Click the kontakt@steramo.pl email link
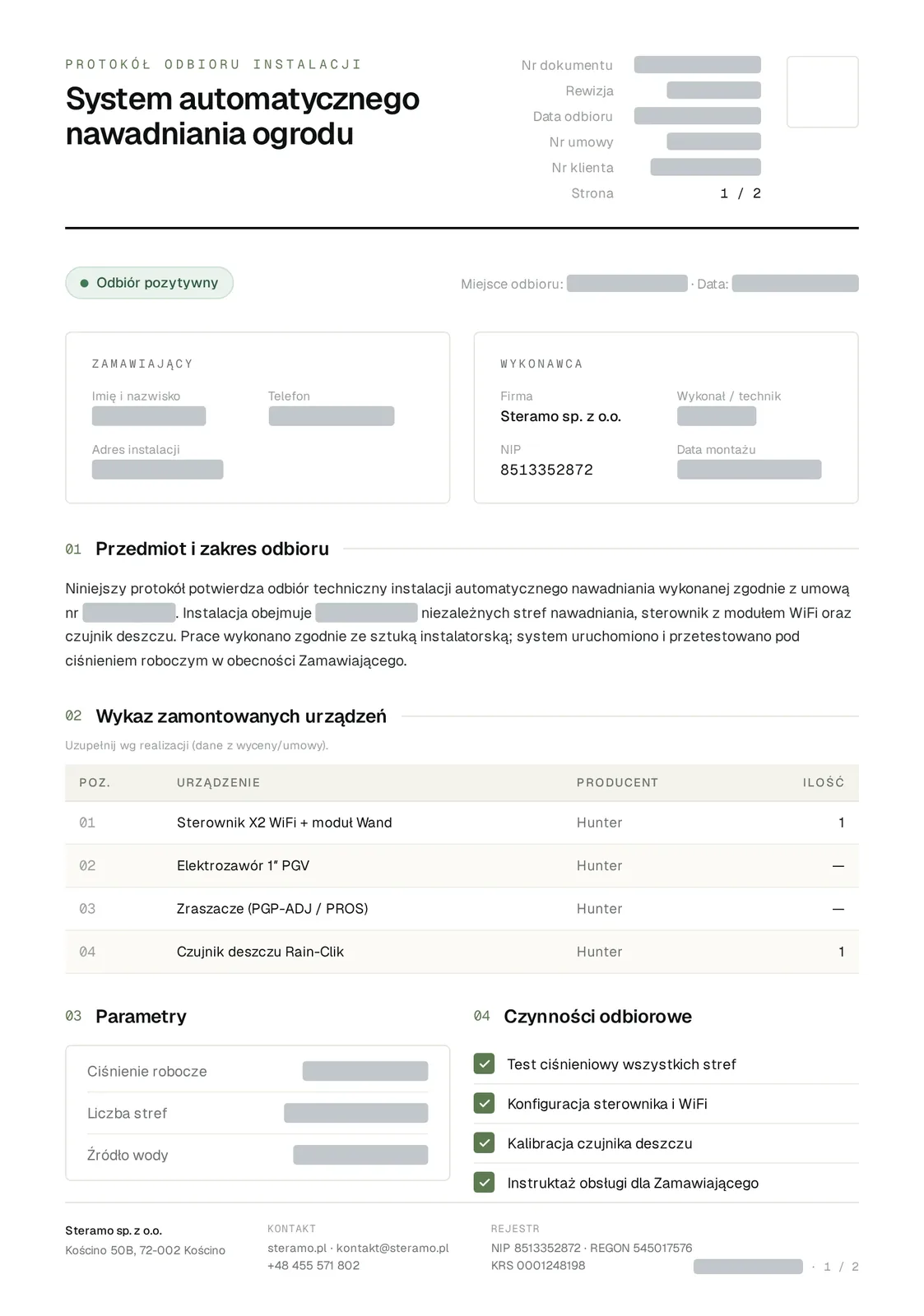The image size is (924, 1316). 392,1248
